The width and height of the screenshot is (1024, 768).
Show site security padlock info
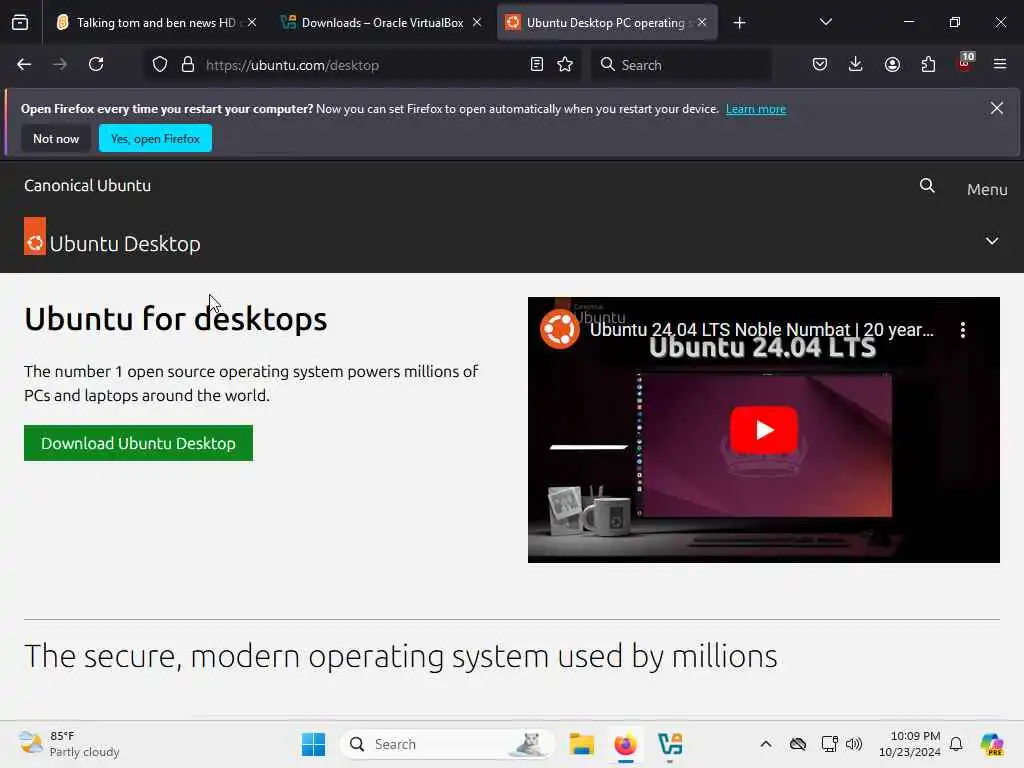188,65
